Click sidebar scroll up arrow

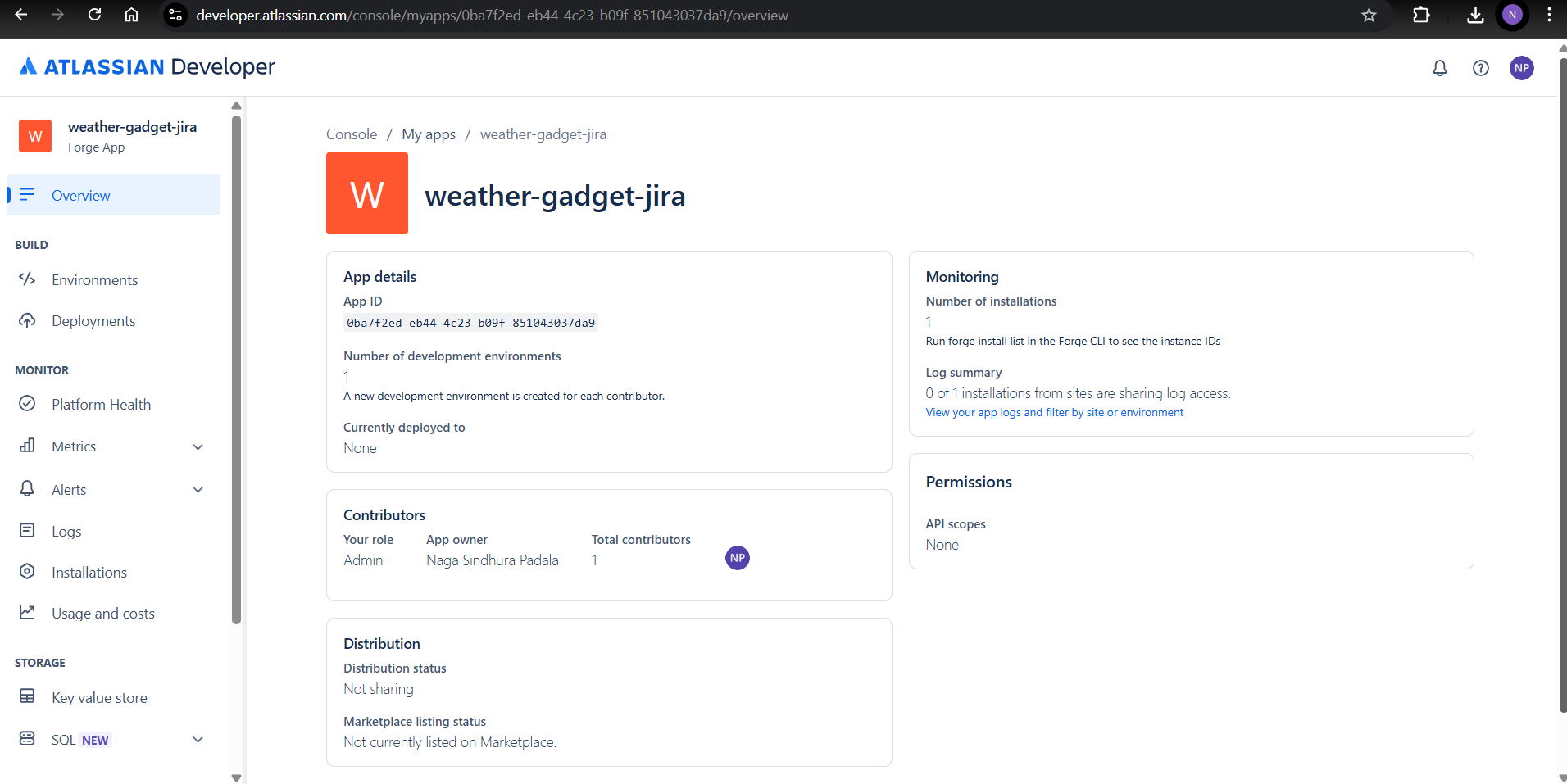tap(236, 105)
